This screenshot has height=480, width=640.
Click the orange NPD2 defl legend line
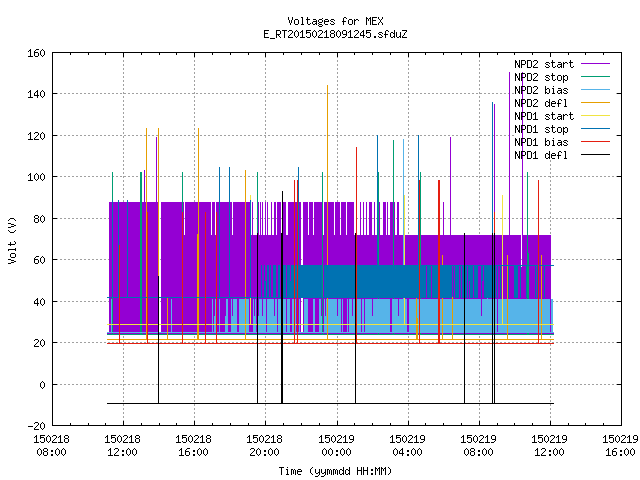tap(595, 103)
